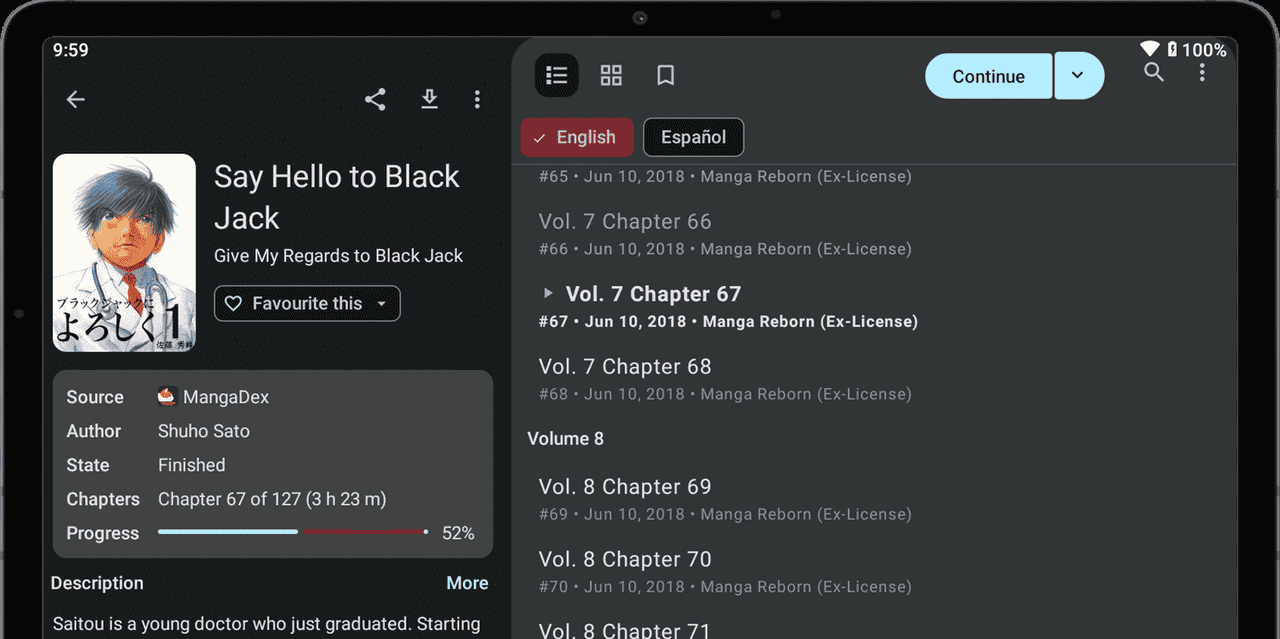The width and height of the screenshot is (1280, 639).
Task: Open the manga cover thumbnail
Action: (x=124, y=253)
